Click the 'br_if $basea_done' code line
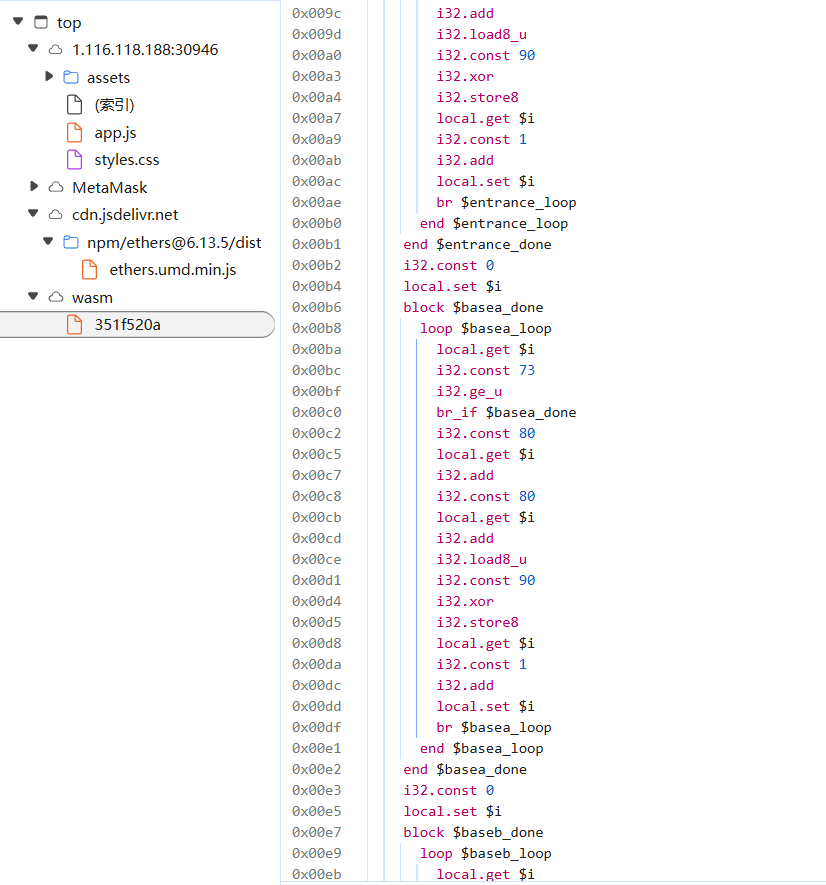Image resolution: width=826 pixels, height=885 pixels. 506,412
